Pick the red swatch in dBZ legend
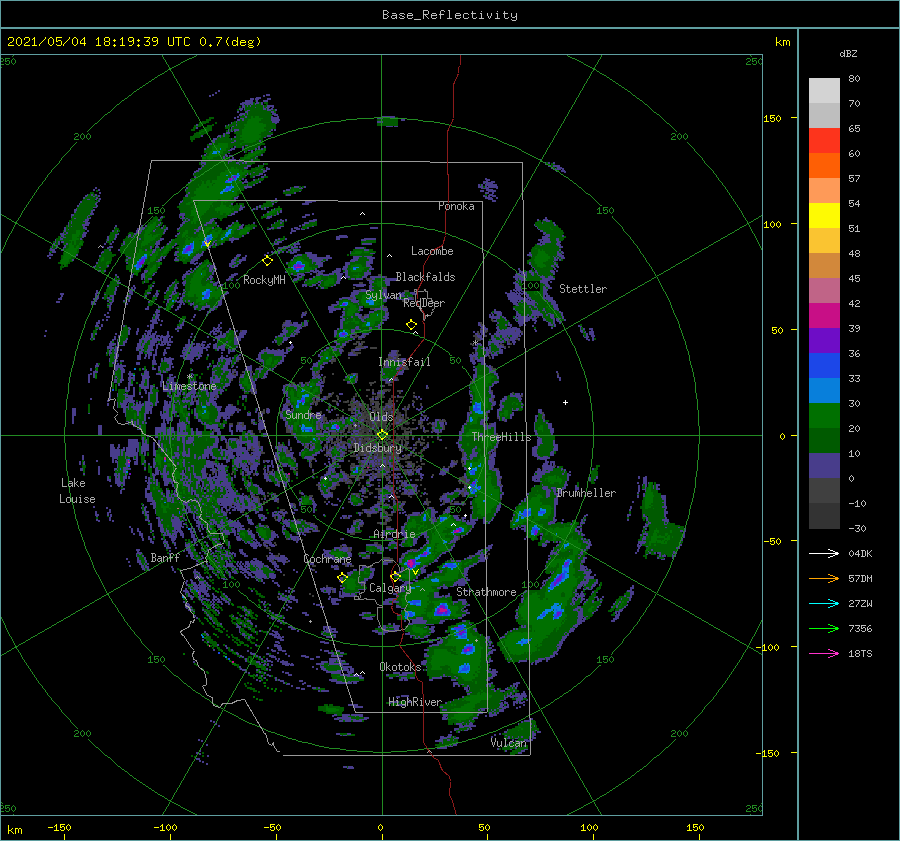 (x=824, y=141)
